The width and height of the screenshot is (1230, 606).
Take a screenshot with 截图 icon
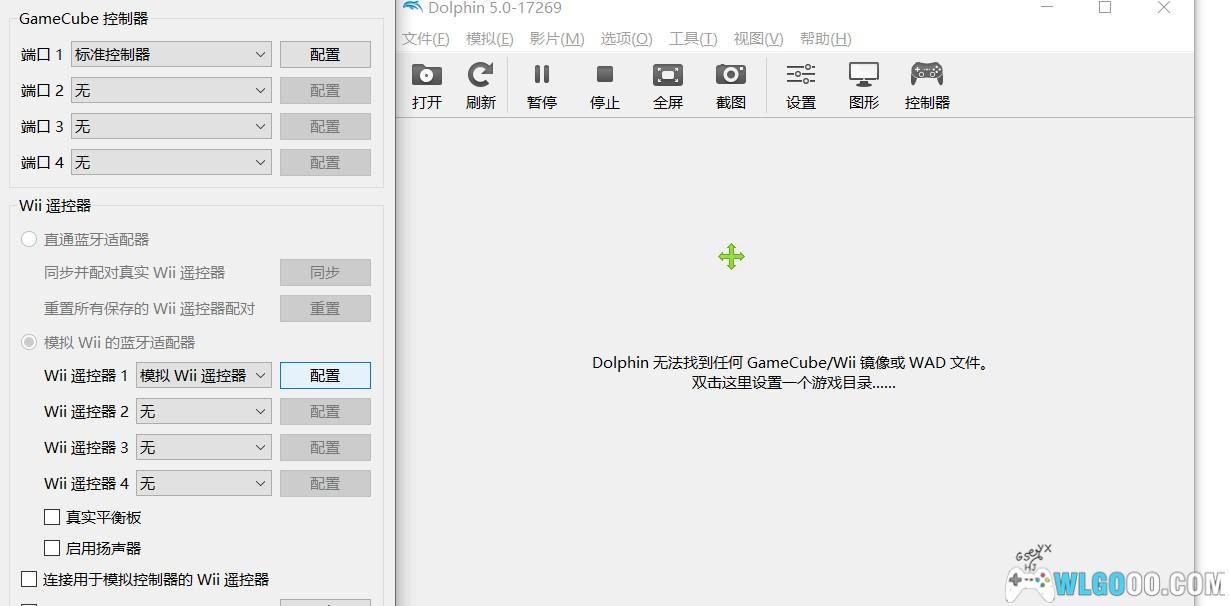coord(731,85)
